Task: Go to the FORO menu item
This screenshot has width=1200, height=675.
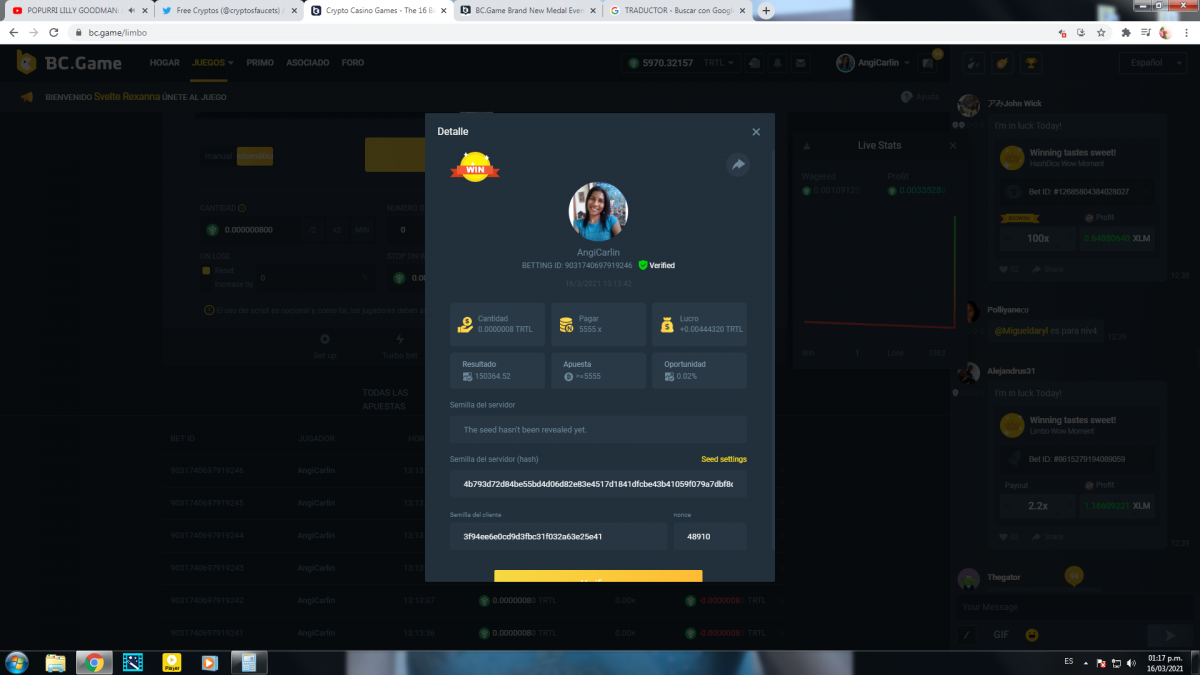Action: coord(352,63)
